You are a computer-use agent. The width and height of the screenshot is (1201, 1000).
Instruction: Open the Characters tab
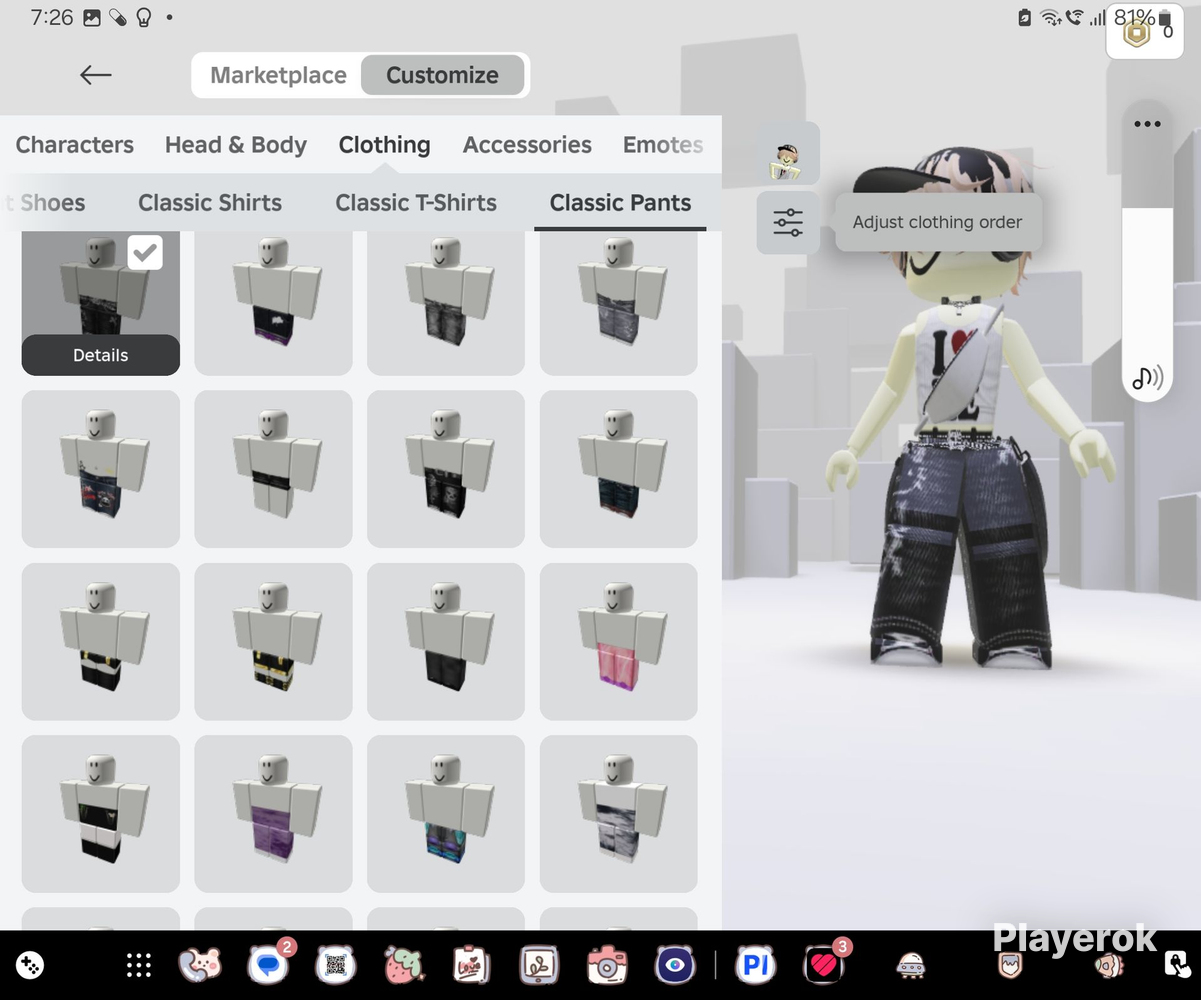coord(75,145)
